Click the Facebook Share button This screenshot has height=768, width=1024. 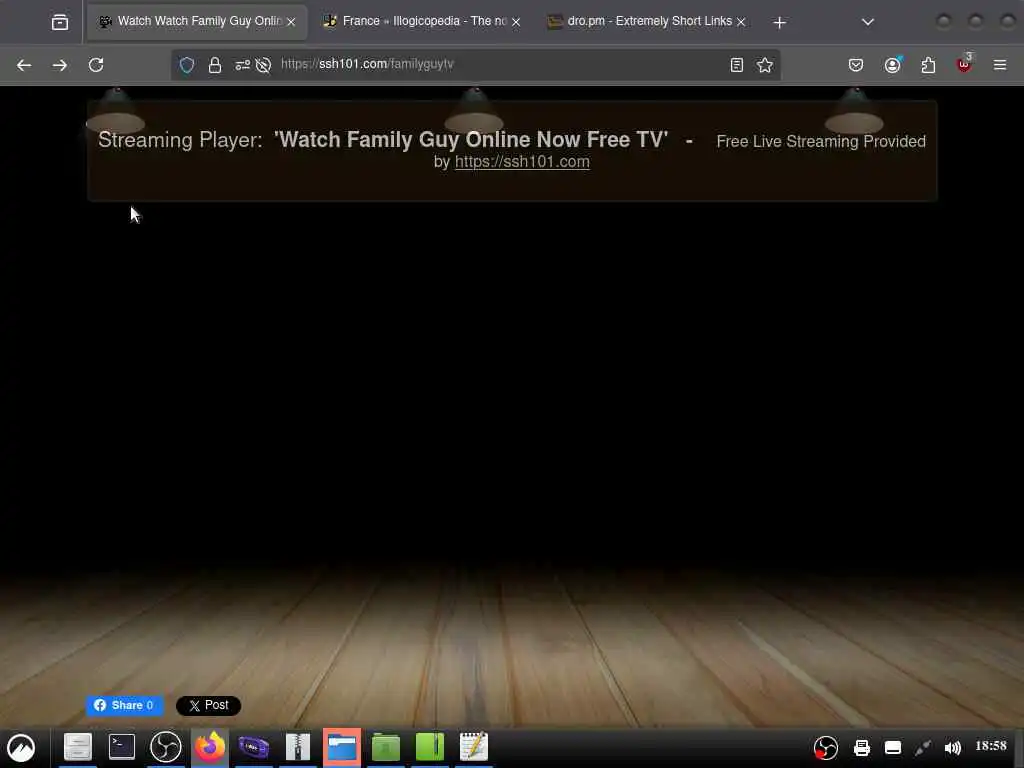coord(125,705)
